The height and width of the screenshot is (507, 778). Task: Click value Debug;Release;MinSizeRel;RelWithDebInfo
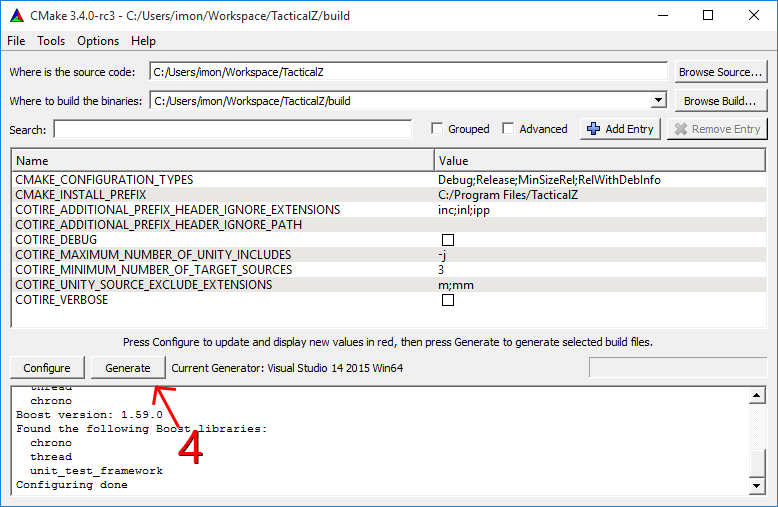tap(549, 180)
